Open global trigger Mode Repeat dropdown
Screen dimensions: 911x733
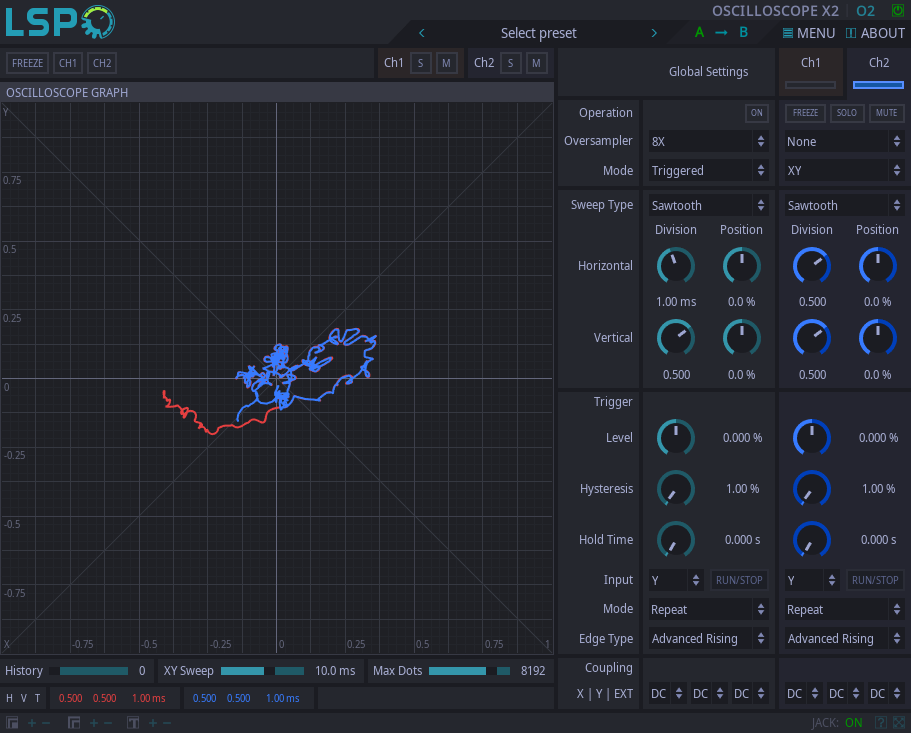point(708,609)
